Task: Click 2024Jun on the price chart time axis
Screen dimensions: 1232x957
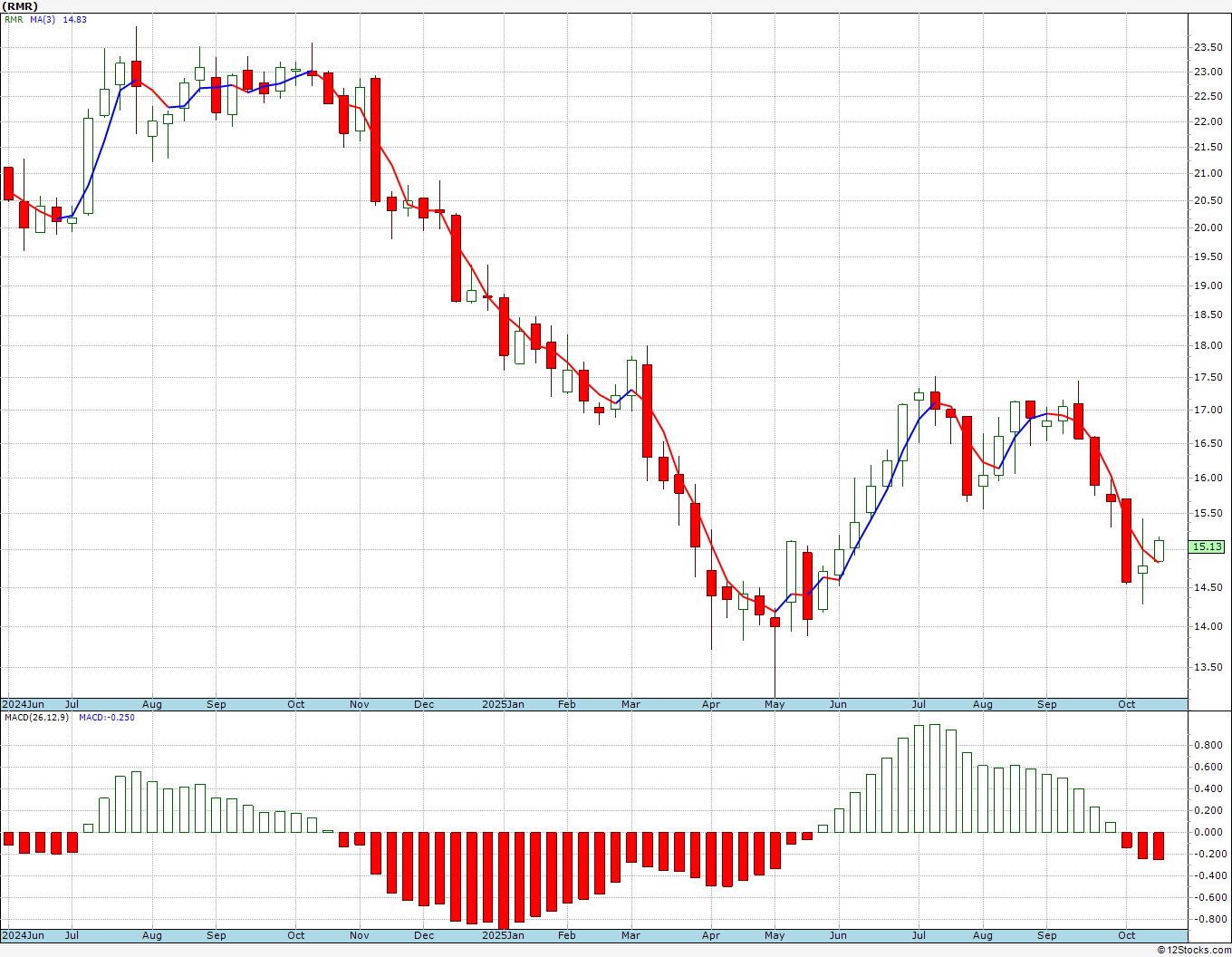Action: (23, 704)
